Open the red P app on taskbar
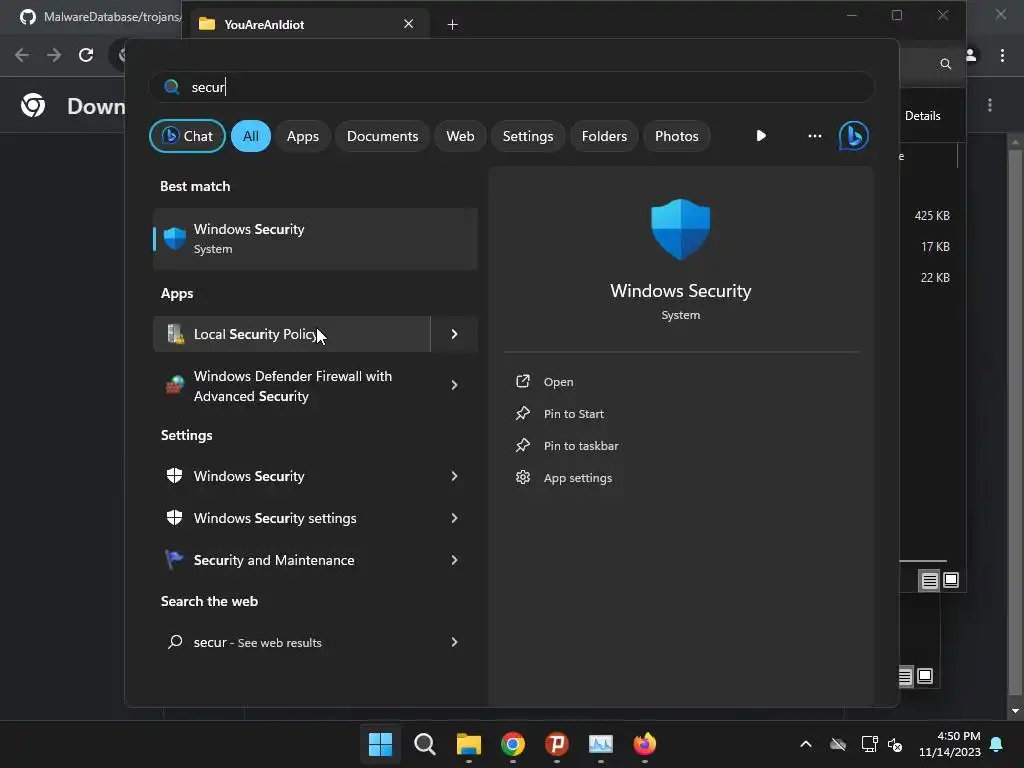The image size is (1024, 768). 556,744
